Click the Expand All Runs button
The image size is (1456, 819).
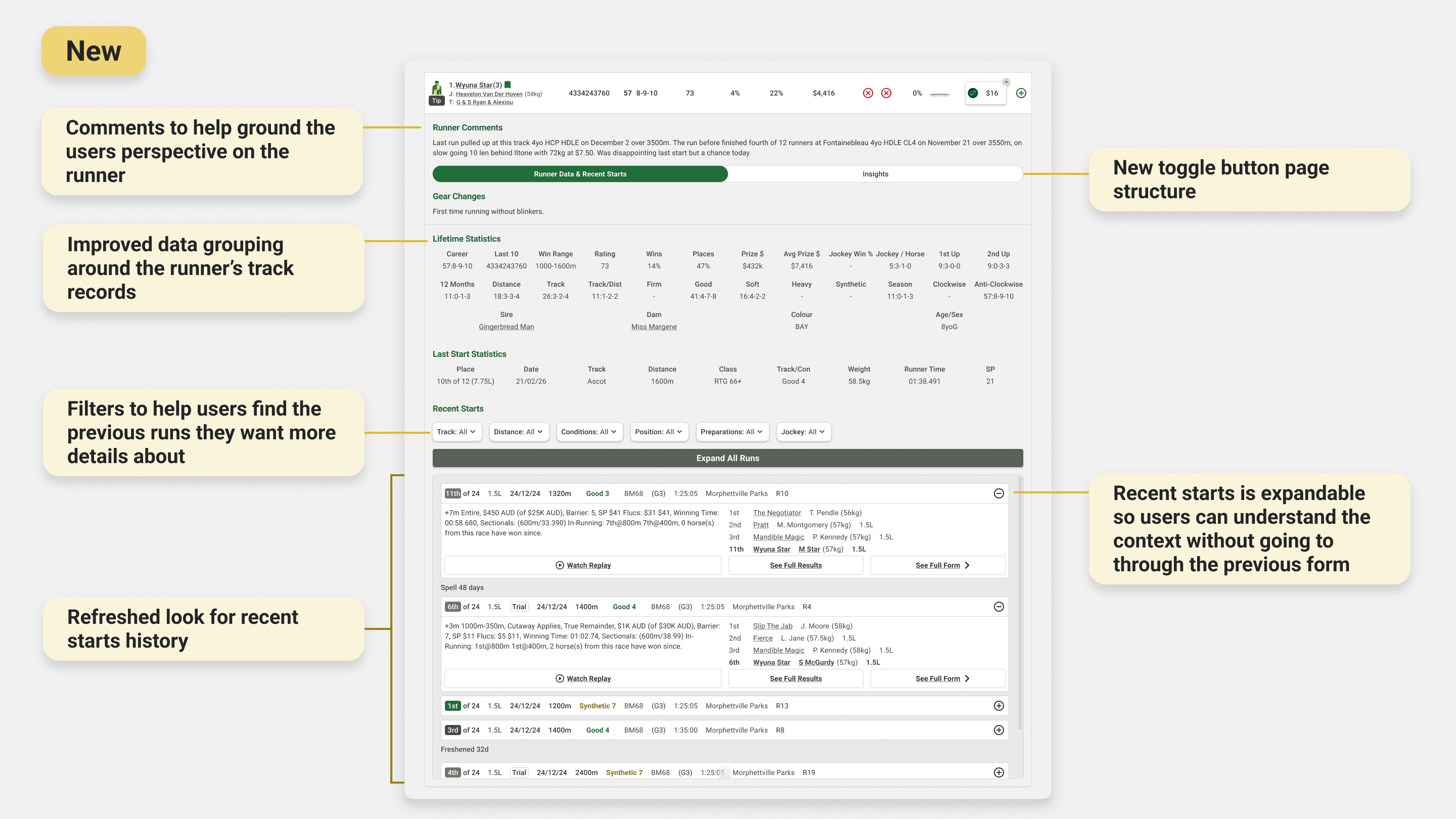pos(727,459)
